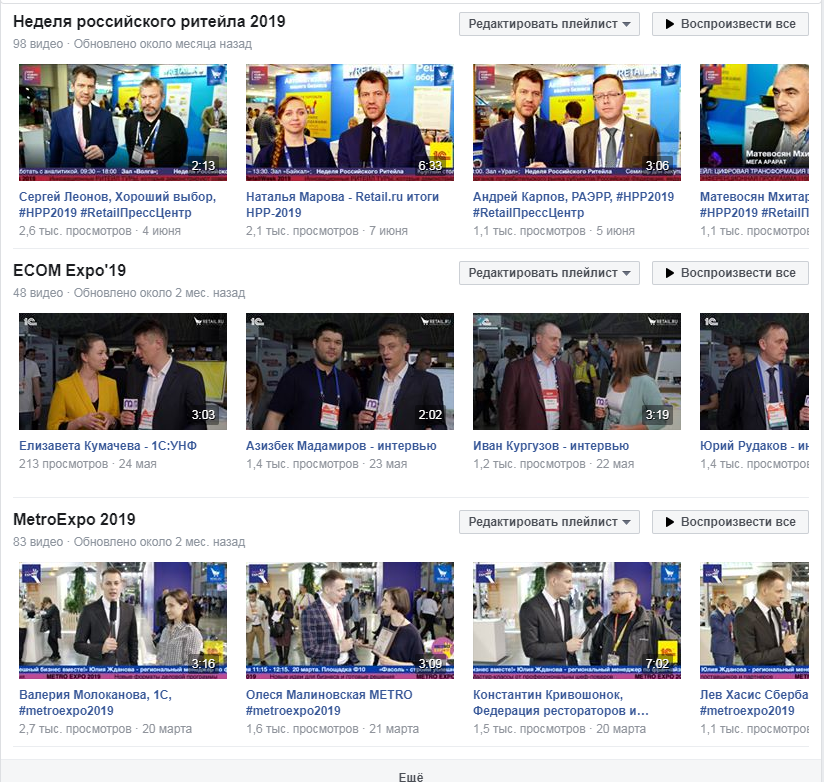Open Наталья Марова video thumbnail
This screenshot has width=824, height=782.
(350, 122)
